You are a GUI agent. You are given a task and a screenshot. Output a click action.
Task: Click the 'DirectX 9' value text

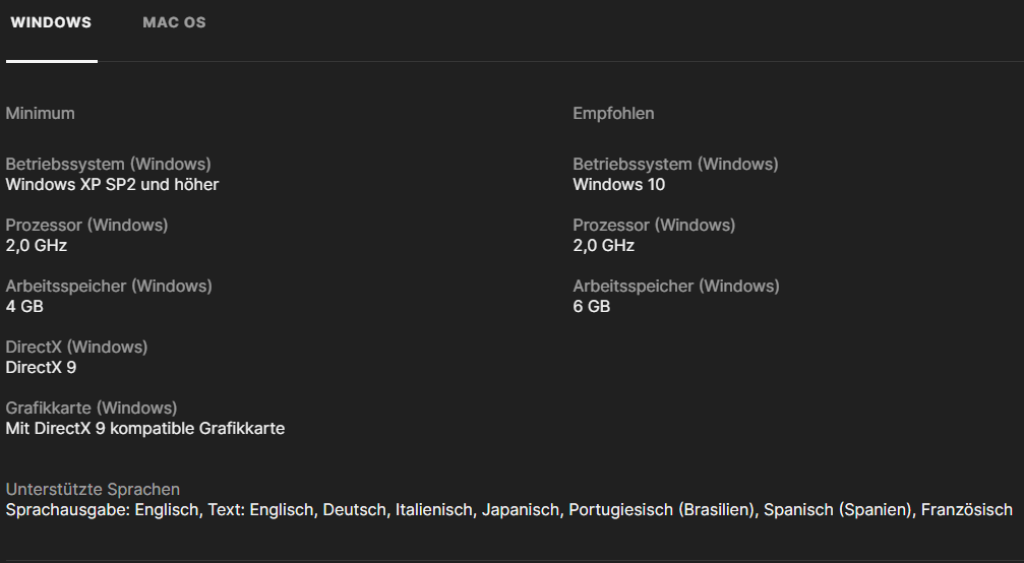pyautogui.click(x=41, y=367)
